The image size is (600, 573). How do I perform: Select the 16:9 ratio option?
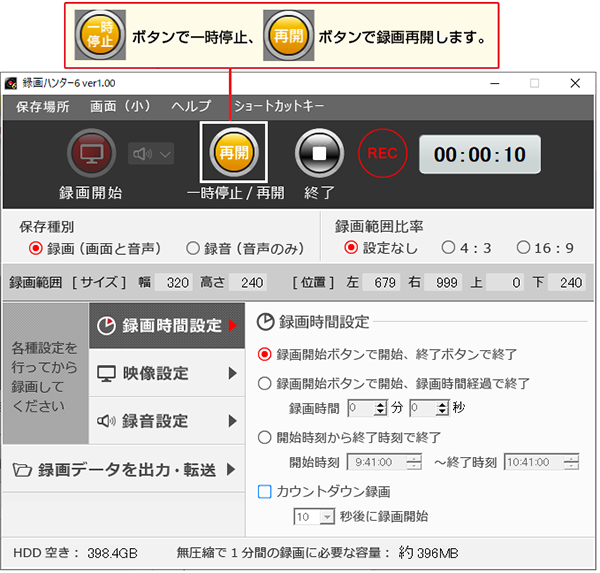pos(545,248)
